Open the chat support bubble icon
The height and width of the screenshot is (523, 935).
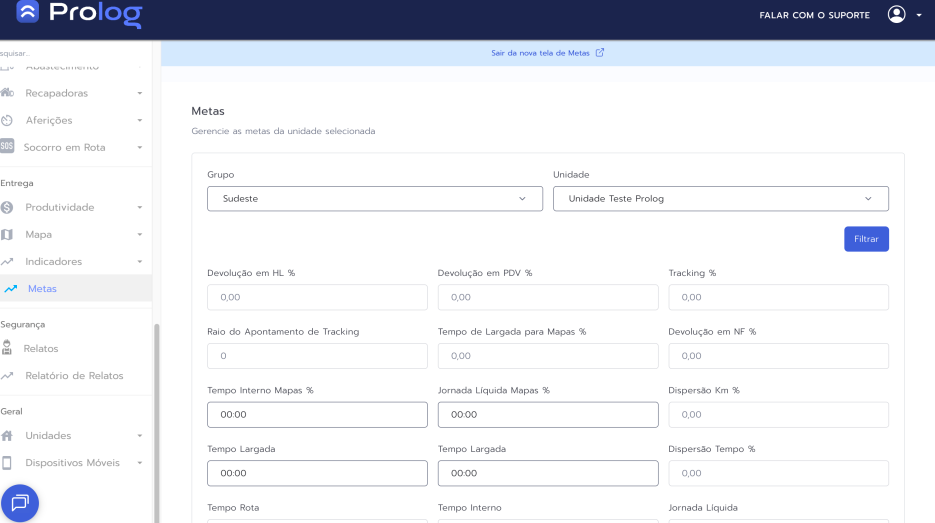tap(20, 502)
